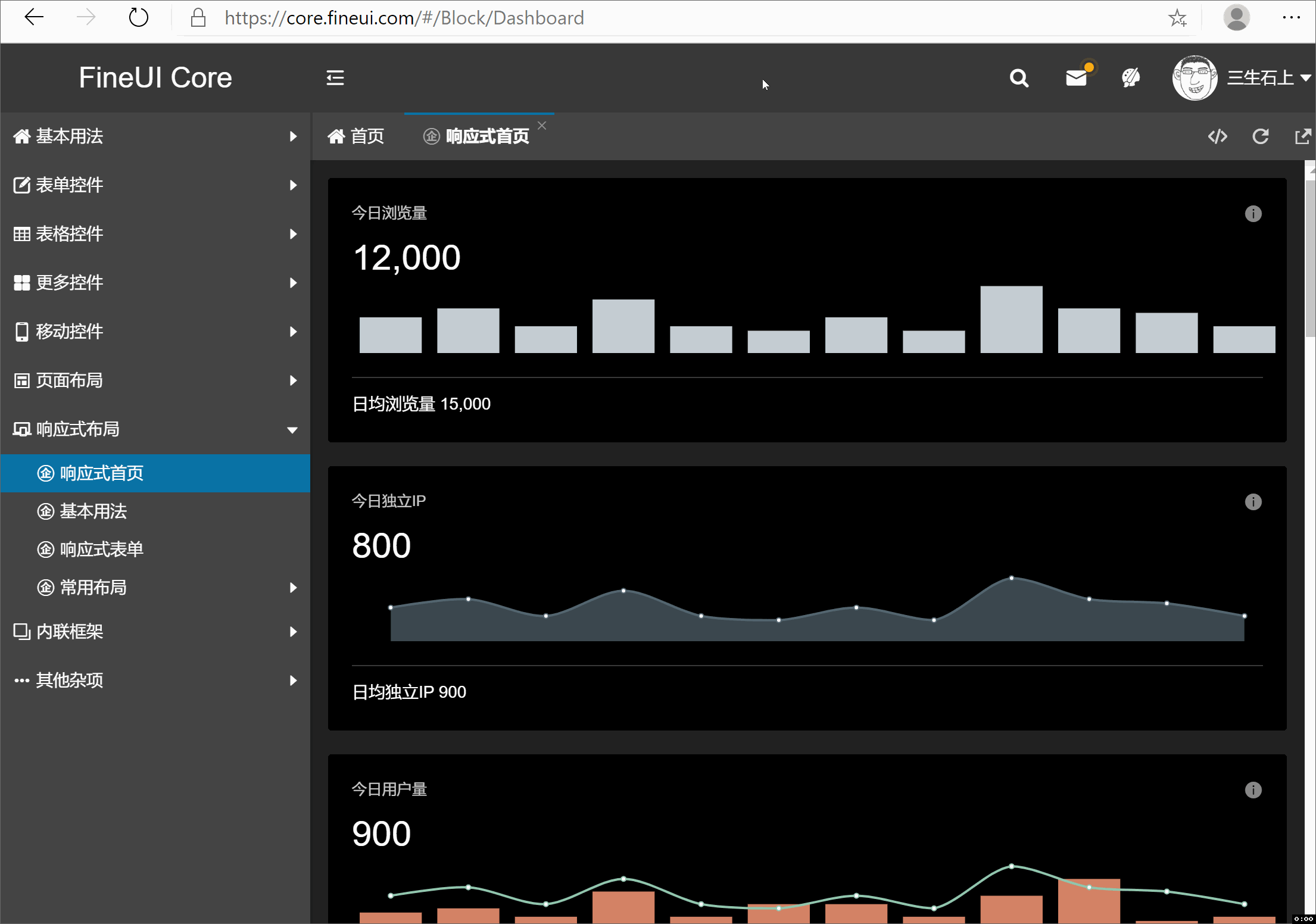Click the browser forward arrow
1316x924 pixels.
86,18
